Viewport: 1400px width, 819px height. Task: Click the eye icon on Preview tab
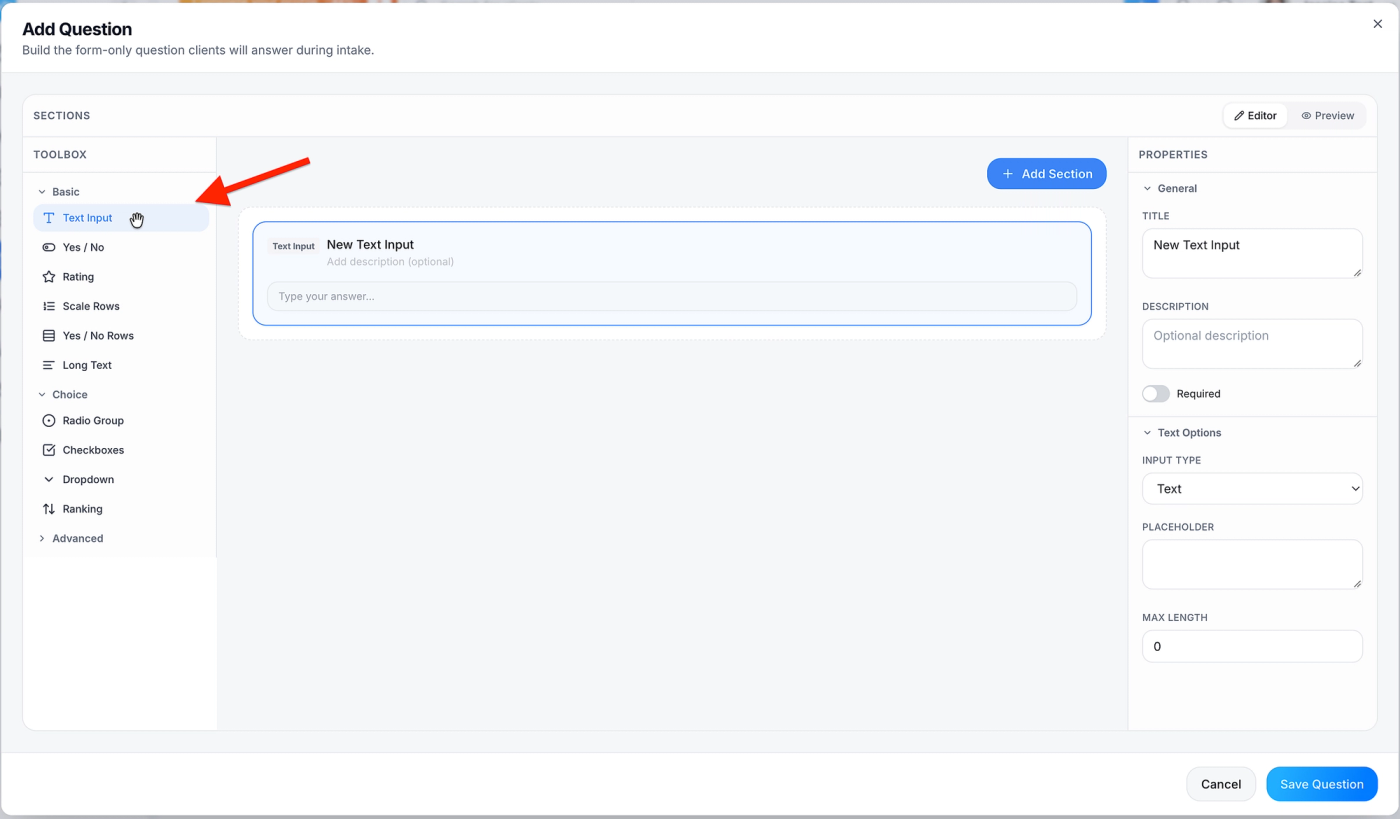pyautogui.click(x=1306, y=116)
